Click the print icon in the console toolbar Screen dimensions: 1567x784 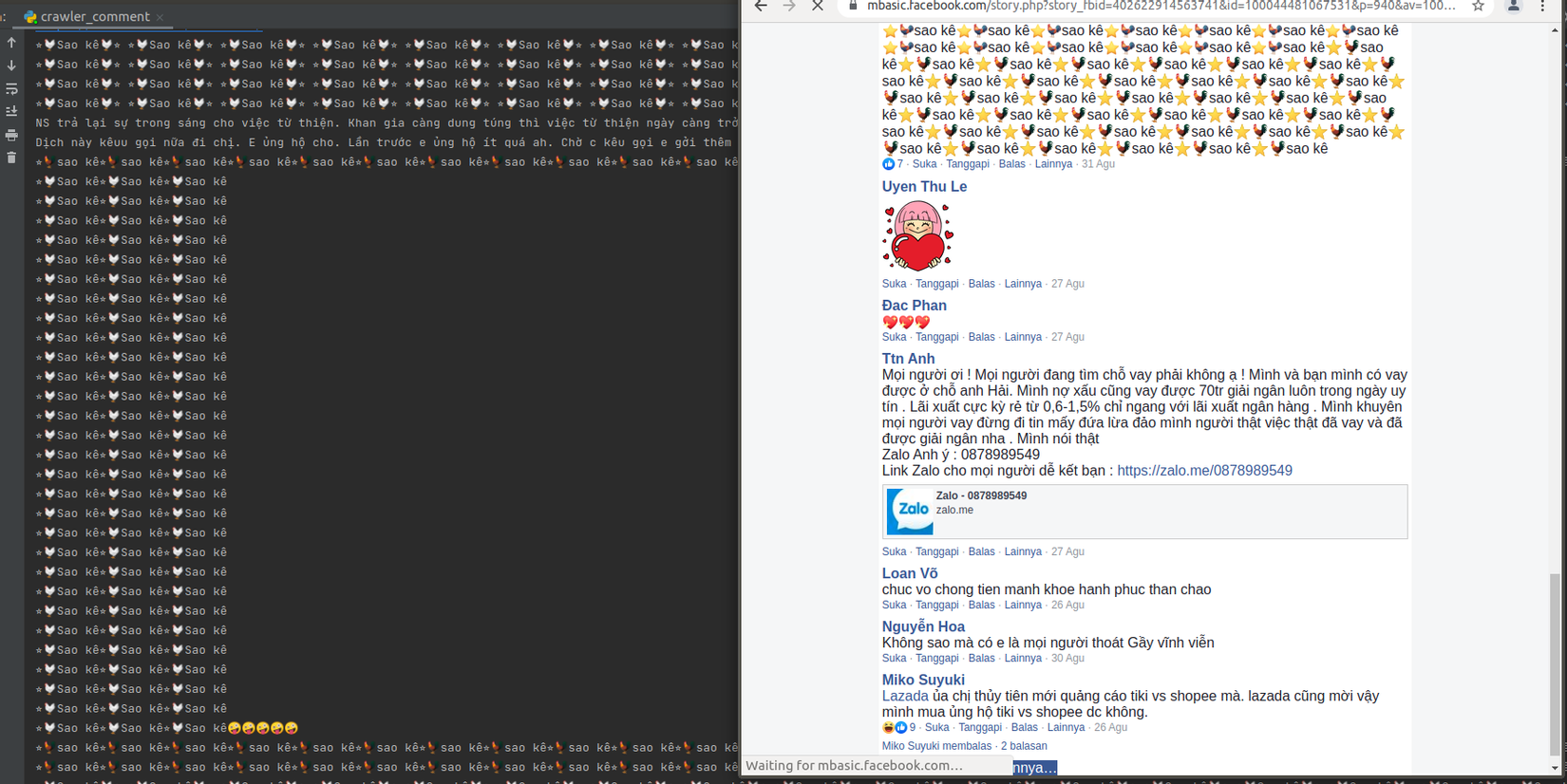click(x=11, y=135)
